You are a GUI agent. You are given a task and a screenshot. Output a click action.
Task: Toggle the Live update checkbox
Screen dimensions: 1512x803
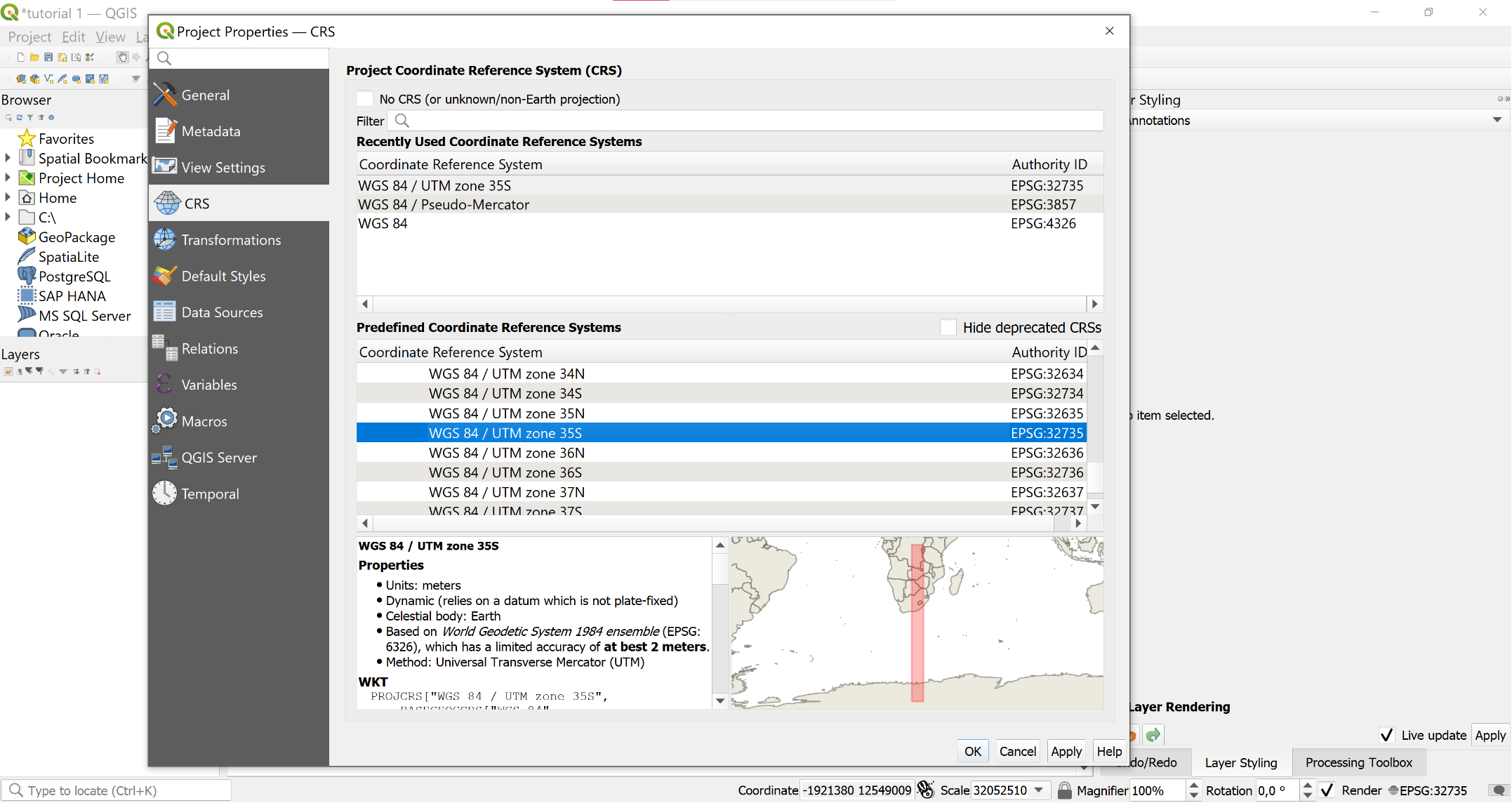pyautogui.click(x=1386, y=735)
